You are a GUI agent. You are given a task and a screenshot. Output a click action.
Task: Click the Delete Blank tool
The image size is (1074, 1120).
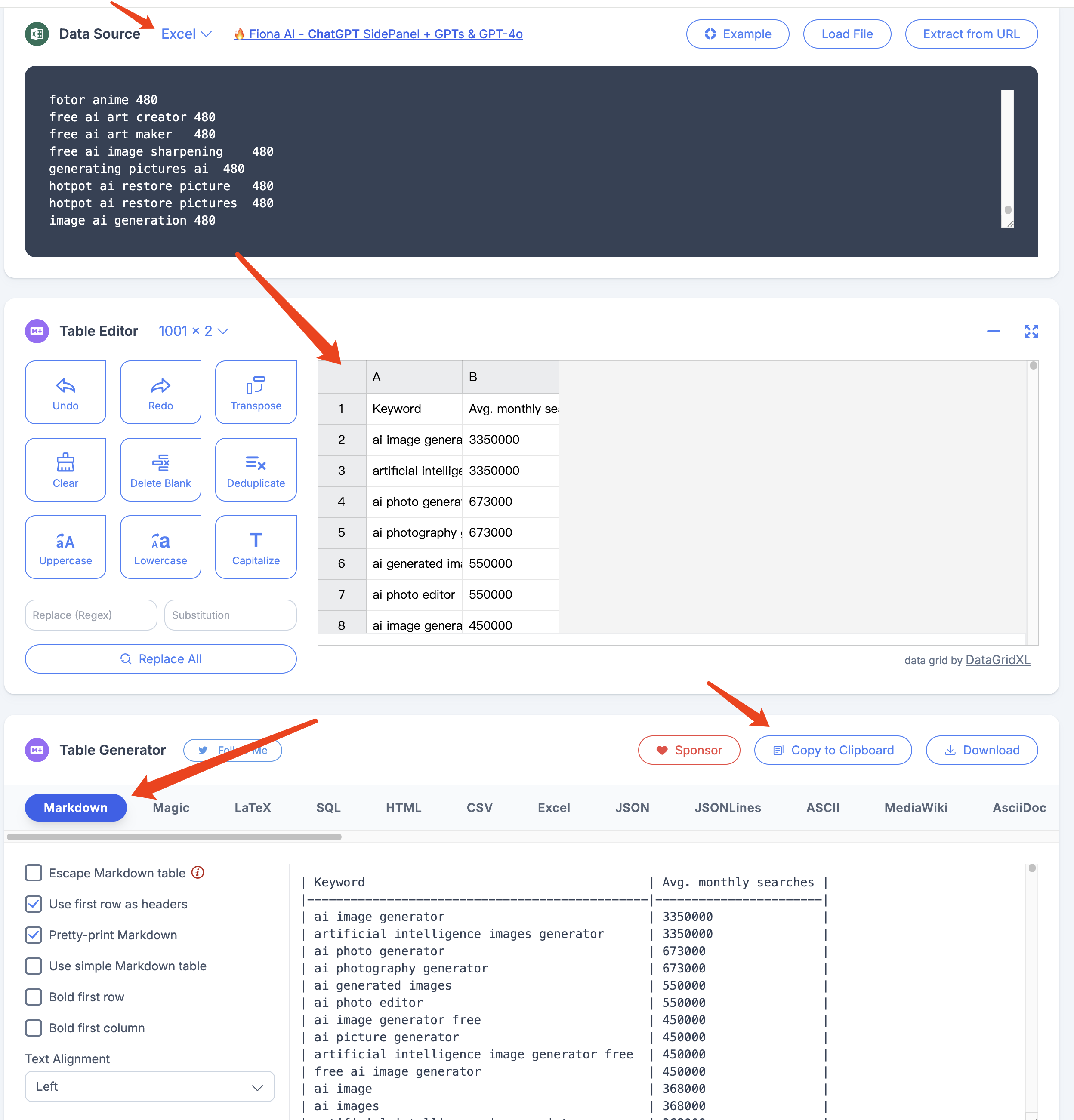click(x=160, y=470)
